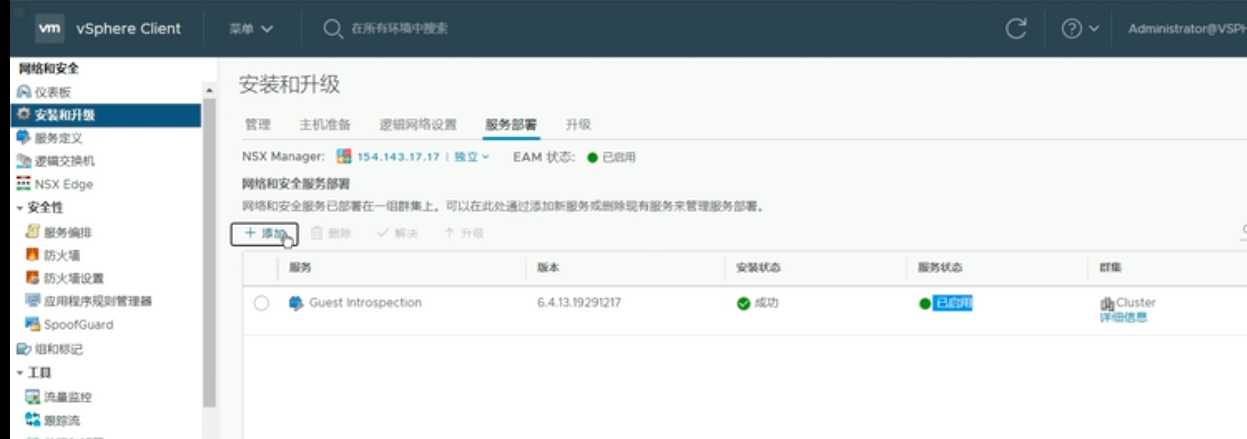Click version 6.4.13.19291217

(579, 303)
